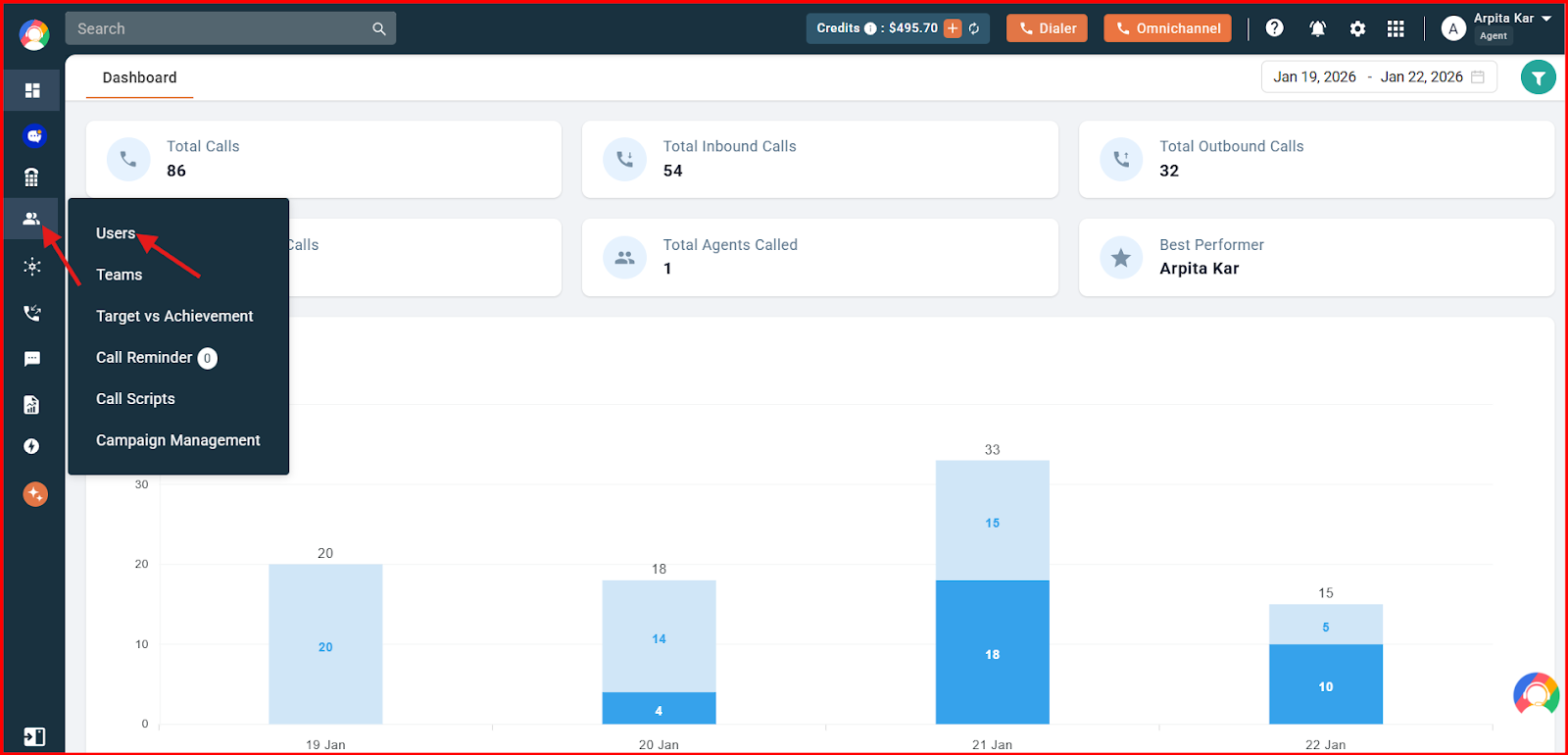Click light blue segment of 20 Jan bar
This screenshot has height=755, width=1568.
tap(659, 636)
